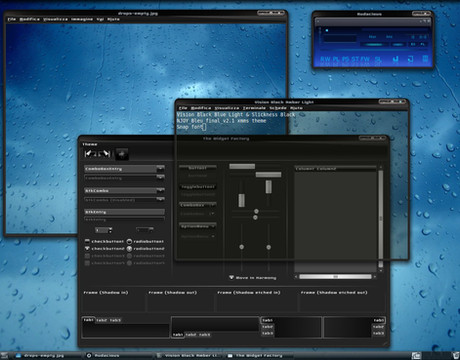Open the ComboBoxEntry dropdown arrow
460x360 pixels.
tap(161, 169)
